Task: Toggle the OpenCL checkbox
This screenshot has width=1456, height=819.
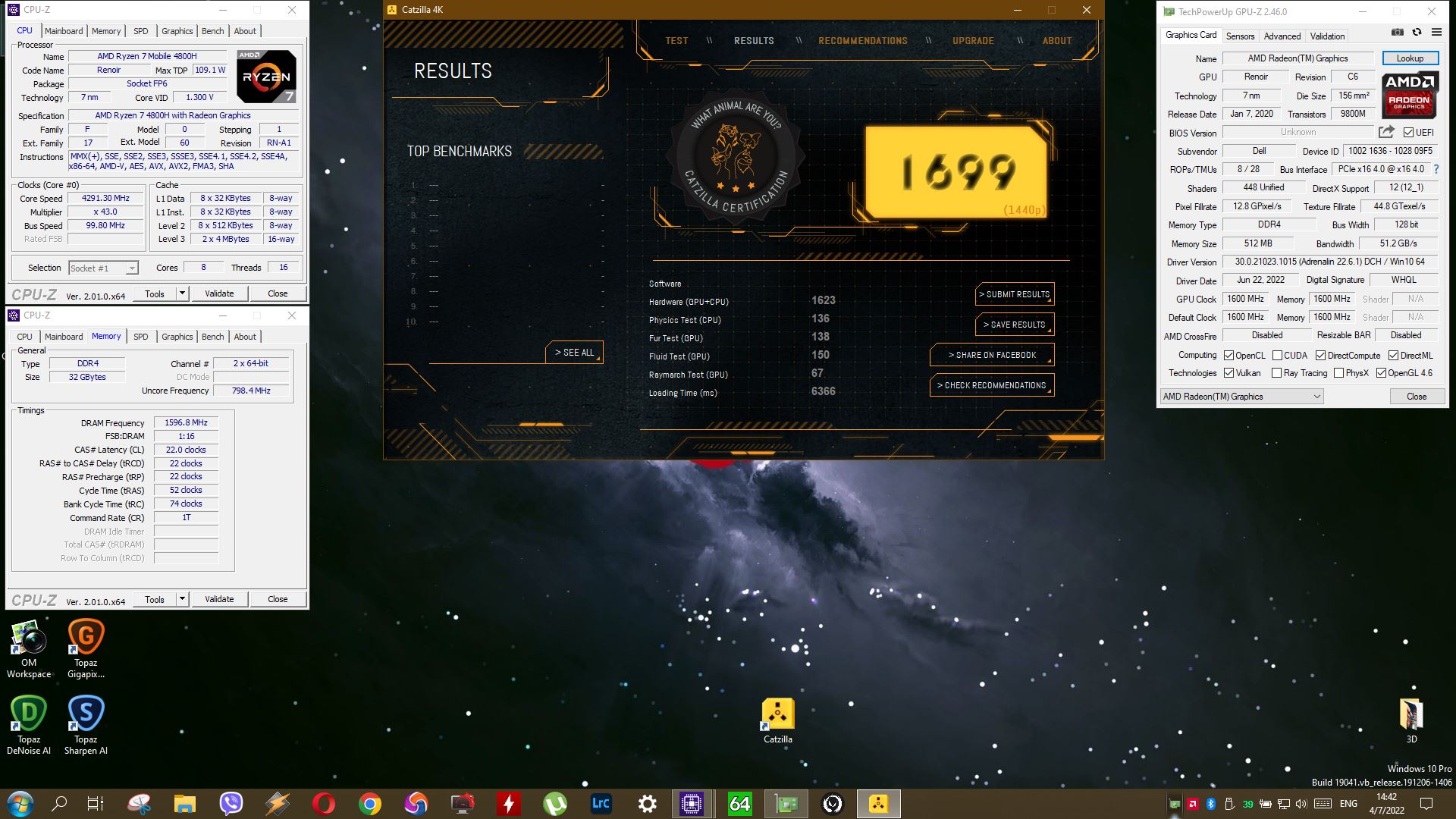Action: tap(1228, 356)
